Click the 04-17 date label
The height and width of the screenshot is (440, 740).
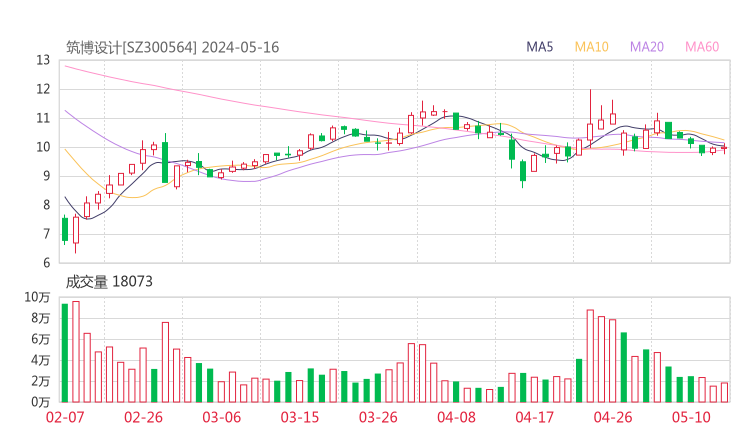pyautogui.click(x=534, y=417)
